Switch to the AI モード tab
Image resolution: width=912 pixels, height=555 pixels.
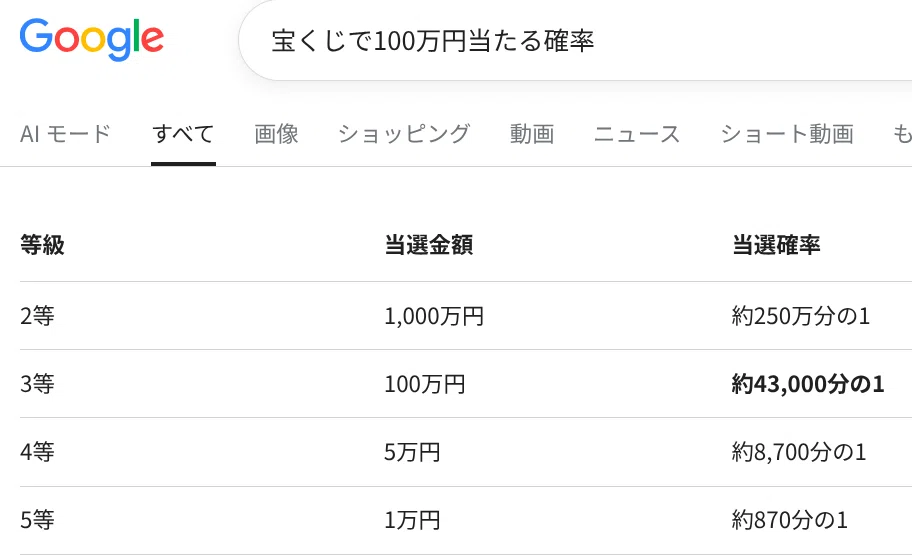pos(65,134)
